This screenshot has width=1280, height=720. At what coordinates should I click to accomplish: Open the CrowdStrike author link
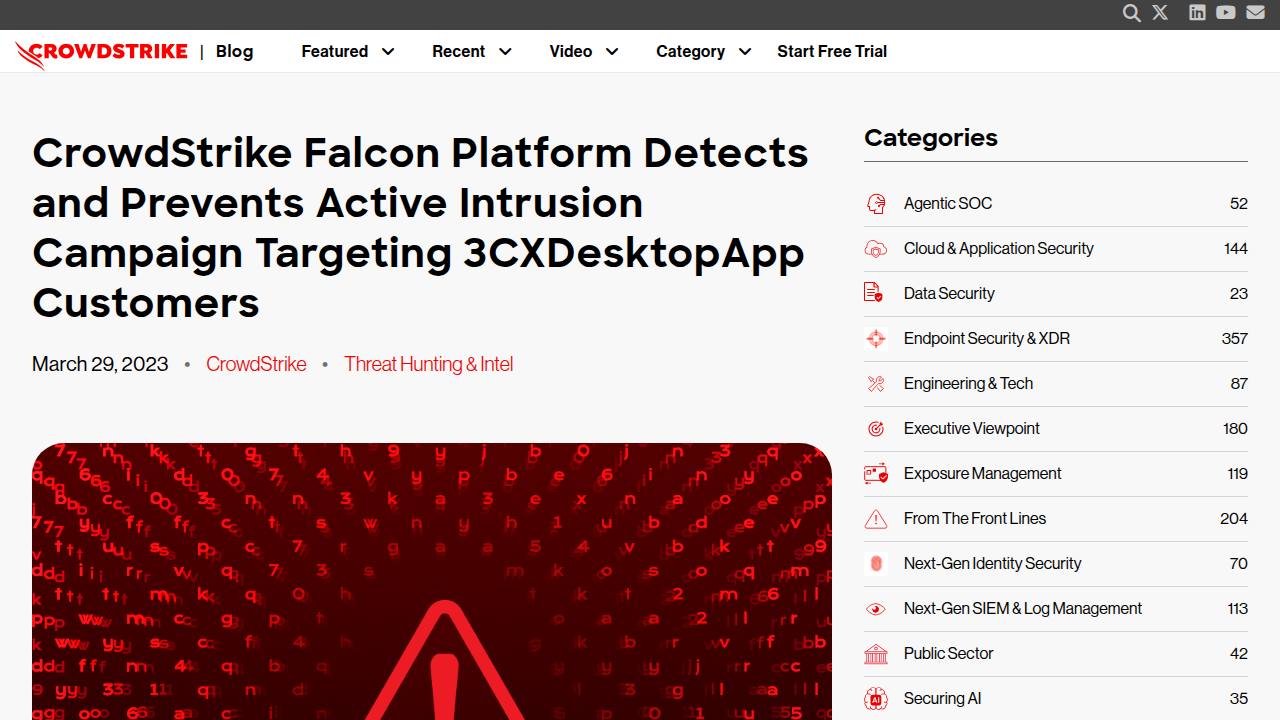(x=256, y=364)
